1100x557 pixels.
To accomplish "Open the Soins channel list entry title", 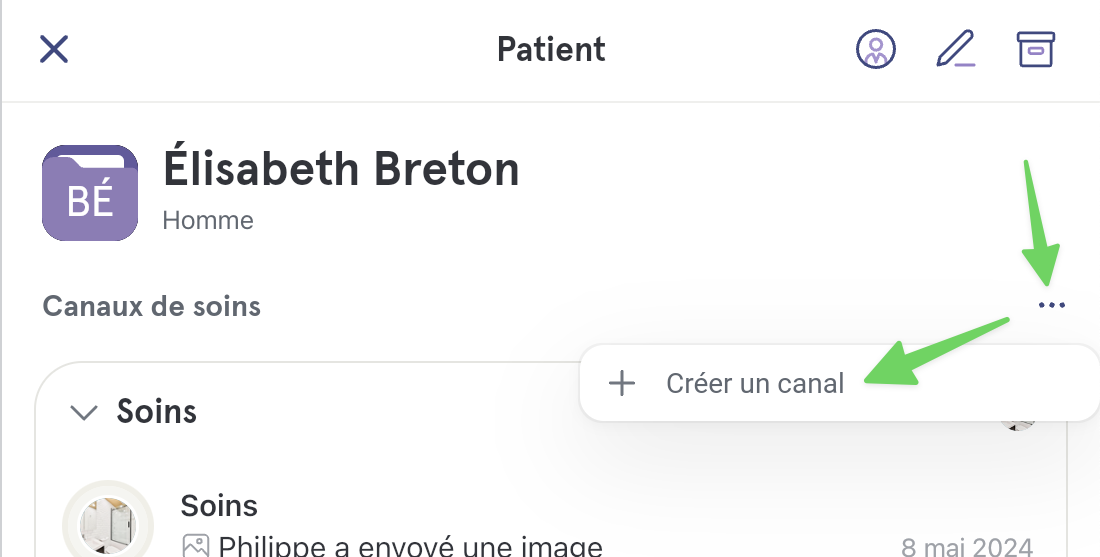I will tap(219, 505).
